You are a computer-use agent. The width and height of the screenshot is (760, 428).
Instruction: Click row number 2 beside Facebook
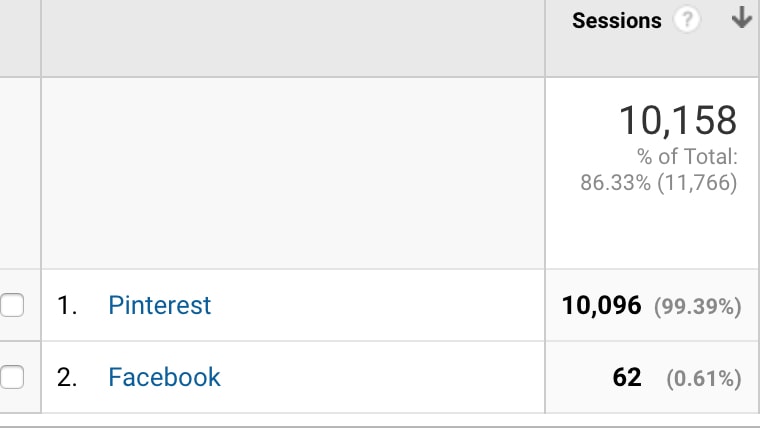pos(67,377)
